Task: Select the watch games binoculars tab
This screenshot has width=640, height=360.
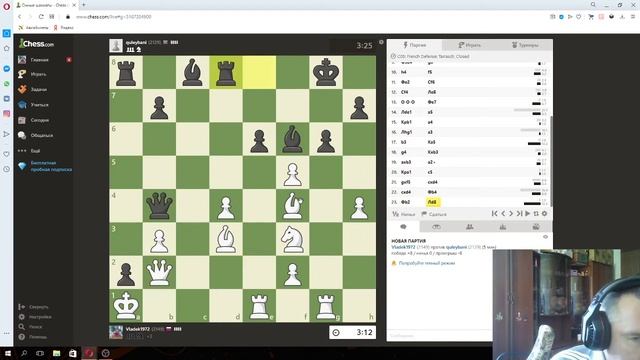Action: tap(436, 227)
